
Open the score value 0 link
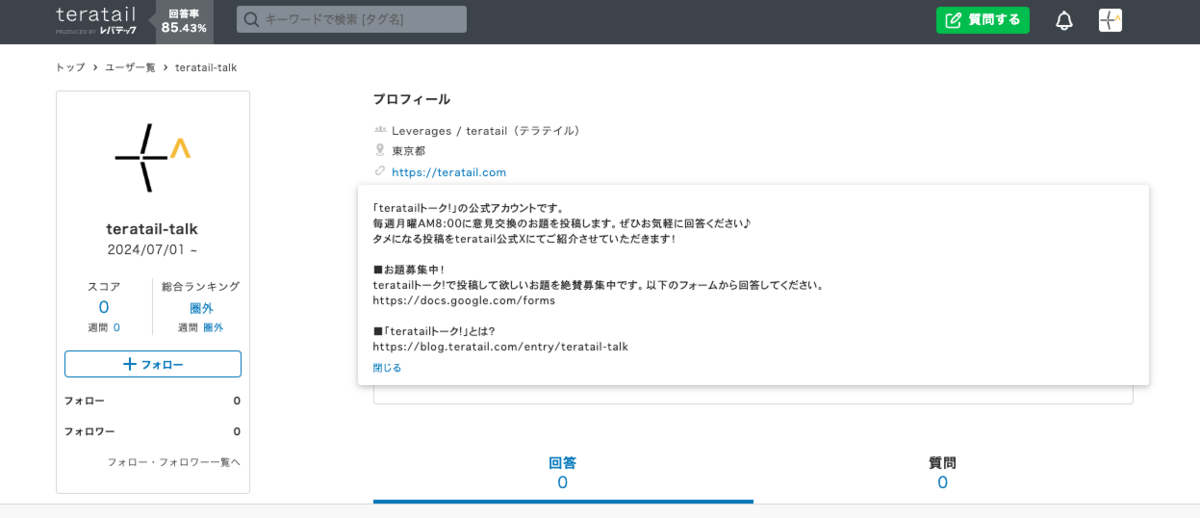pyautogui.click(x=104, y=307)
